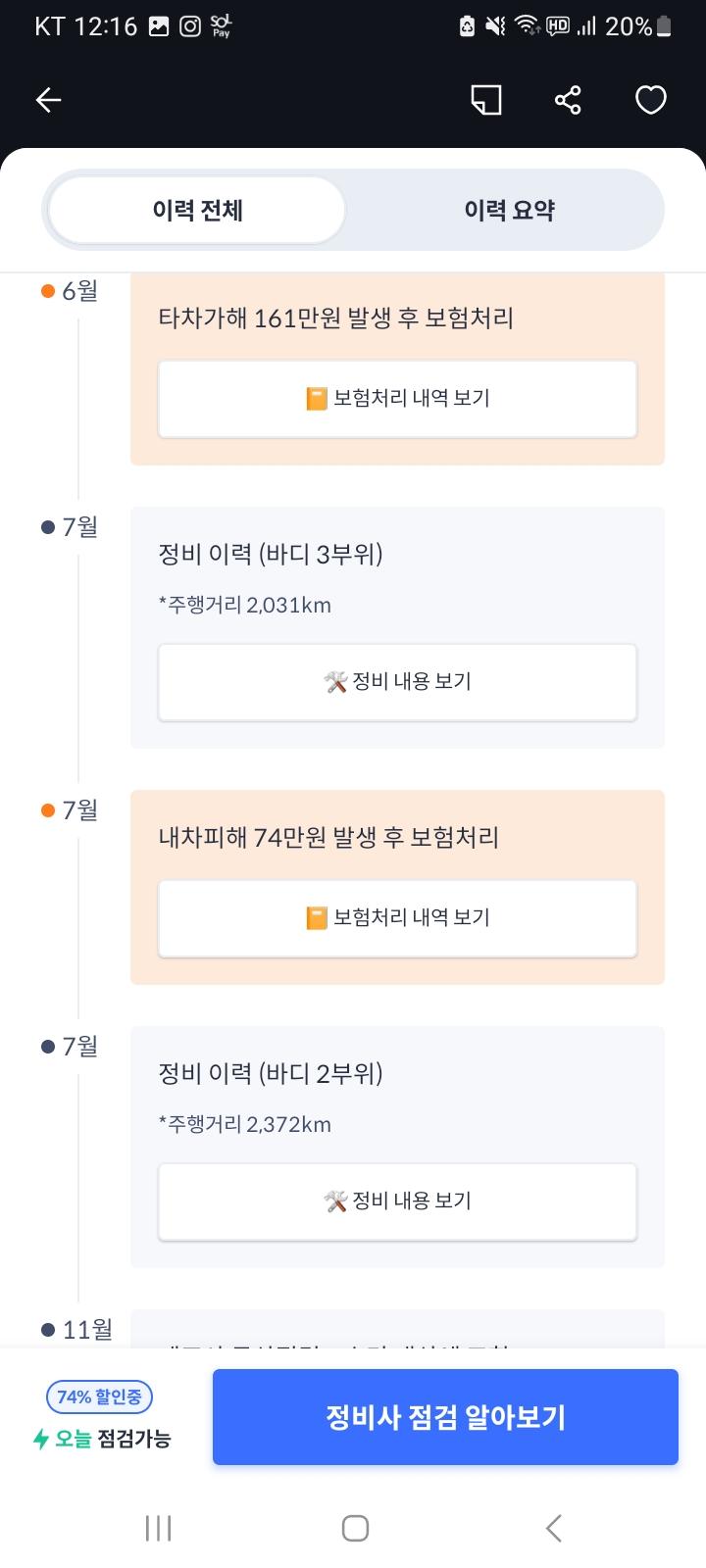The width and height of the screenshot is (706, 1568).
Task: Tap the lightning 오늘 점검가능 icon
Action: [x=40, y=1439]
